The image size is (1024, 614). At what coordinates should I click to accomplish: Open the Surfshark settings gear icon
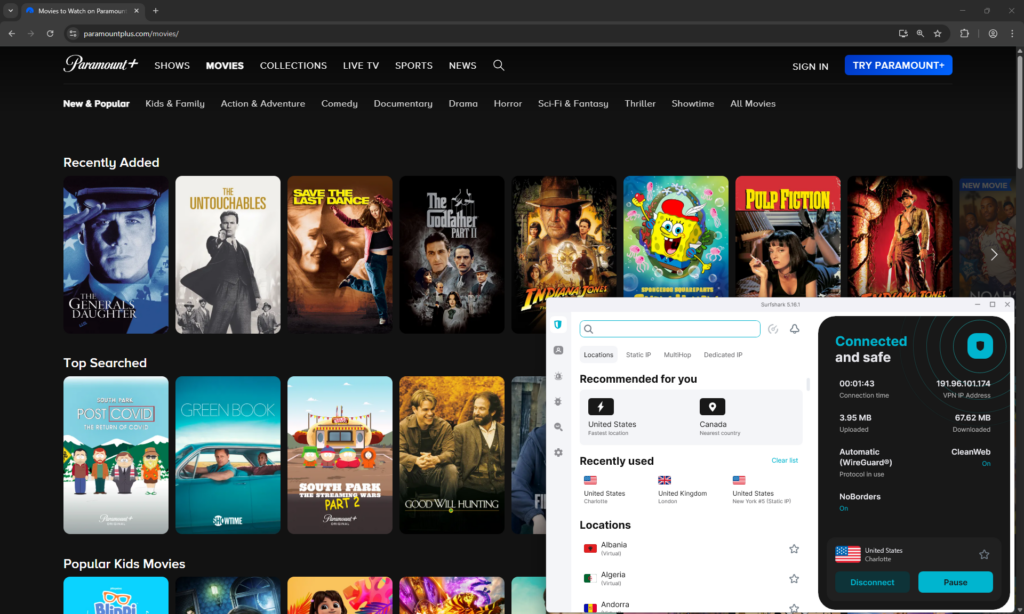pyautogui.click(x=558, y=452)
